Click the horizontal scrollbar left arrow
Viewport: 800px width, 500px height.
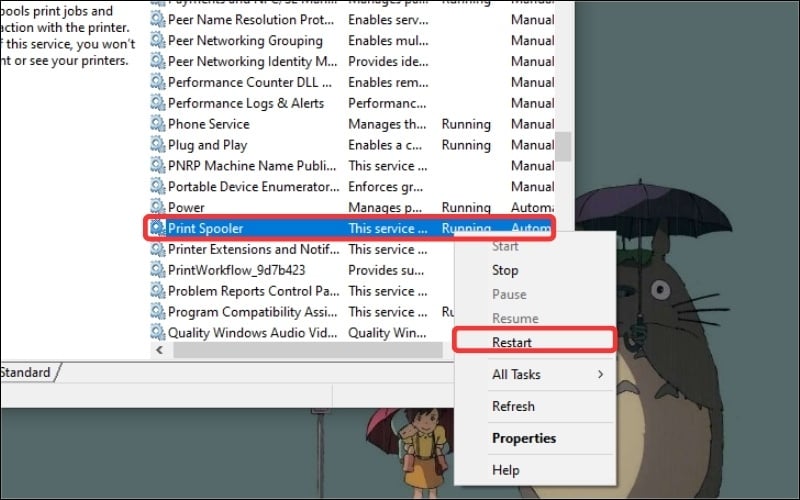click(x=160, y=350)
